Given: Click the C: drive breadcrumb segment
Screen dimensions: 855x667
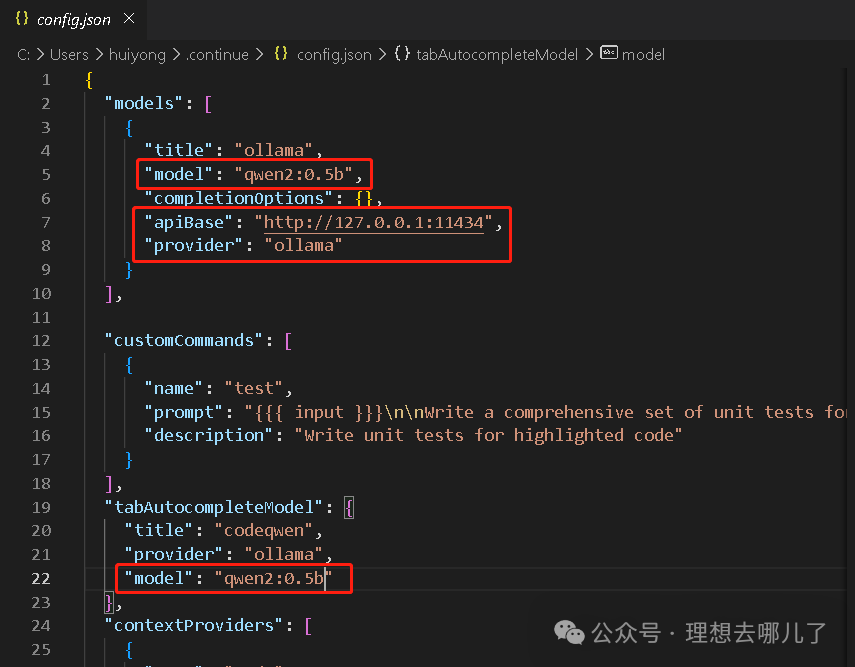Looking at the screenshot, I should point(24,55).
